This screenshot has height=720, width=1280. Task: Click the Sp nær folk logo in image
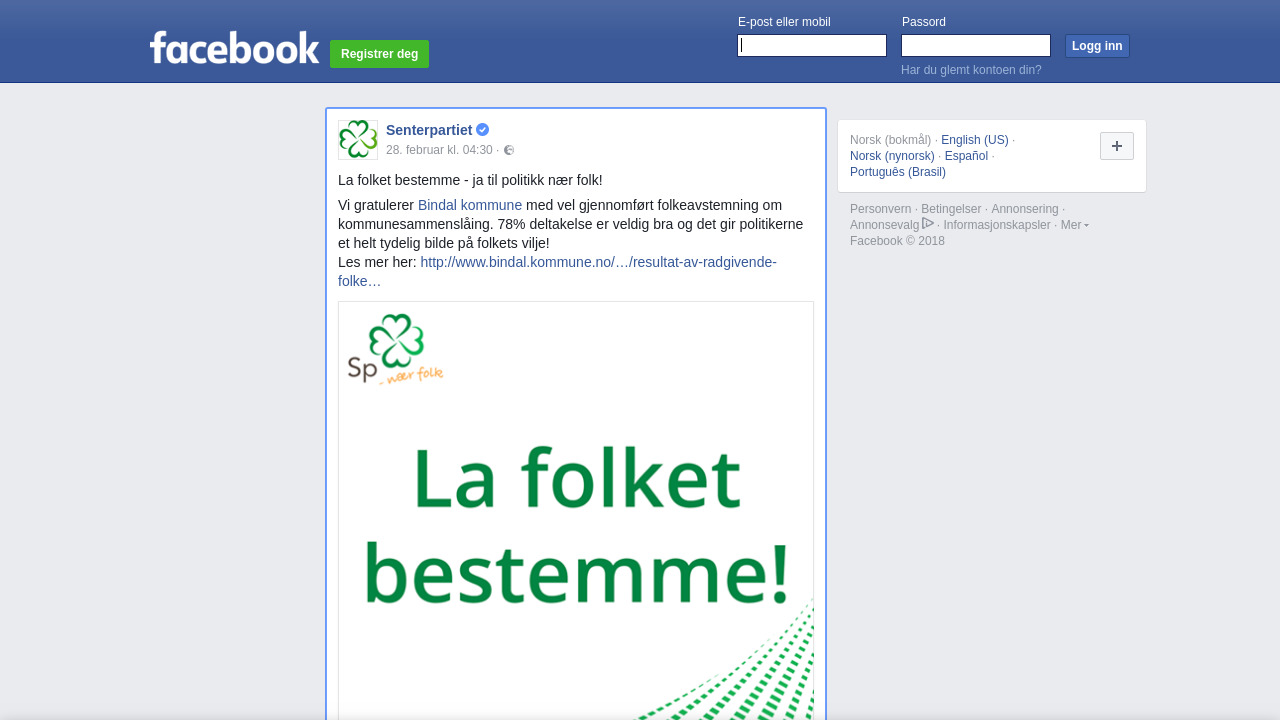(396, 350)
